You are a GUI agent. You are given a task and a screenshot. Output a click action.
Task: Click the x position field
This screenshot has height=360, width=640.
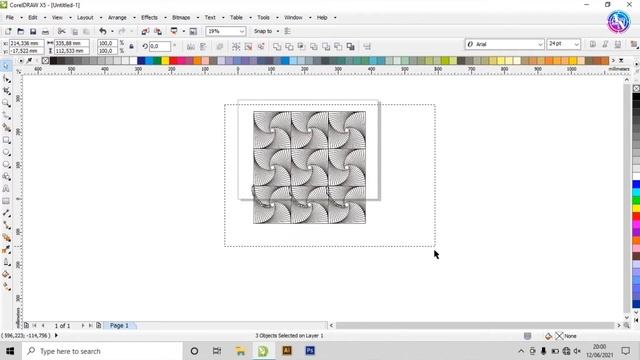tap(27, 43)
